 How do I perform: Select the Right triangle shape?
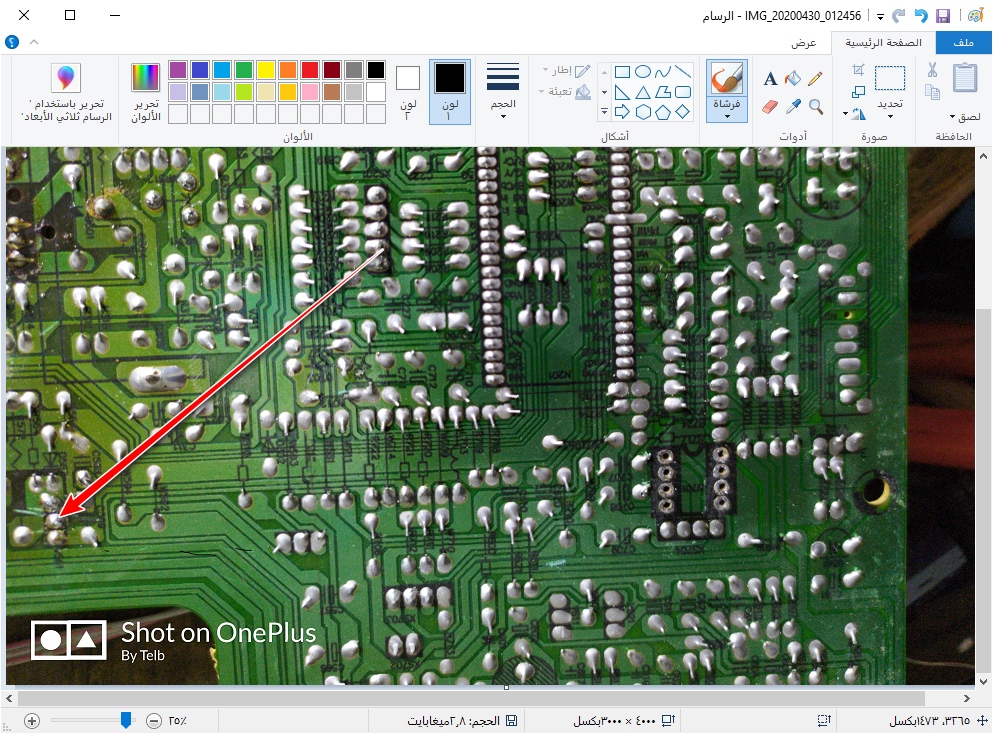tap(623, 92)
